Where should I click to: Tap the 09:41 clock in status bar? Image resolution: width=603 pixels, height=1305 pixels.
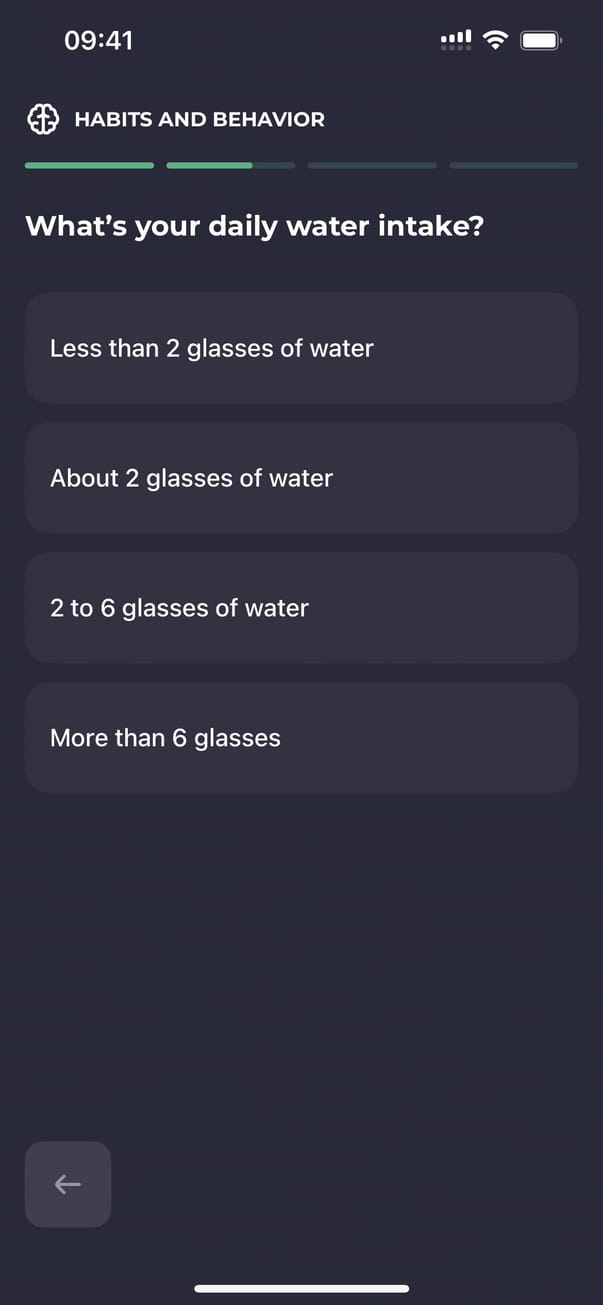pos(98,40)
